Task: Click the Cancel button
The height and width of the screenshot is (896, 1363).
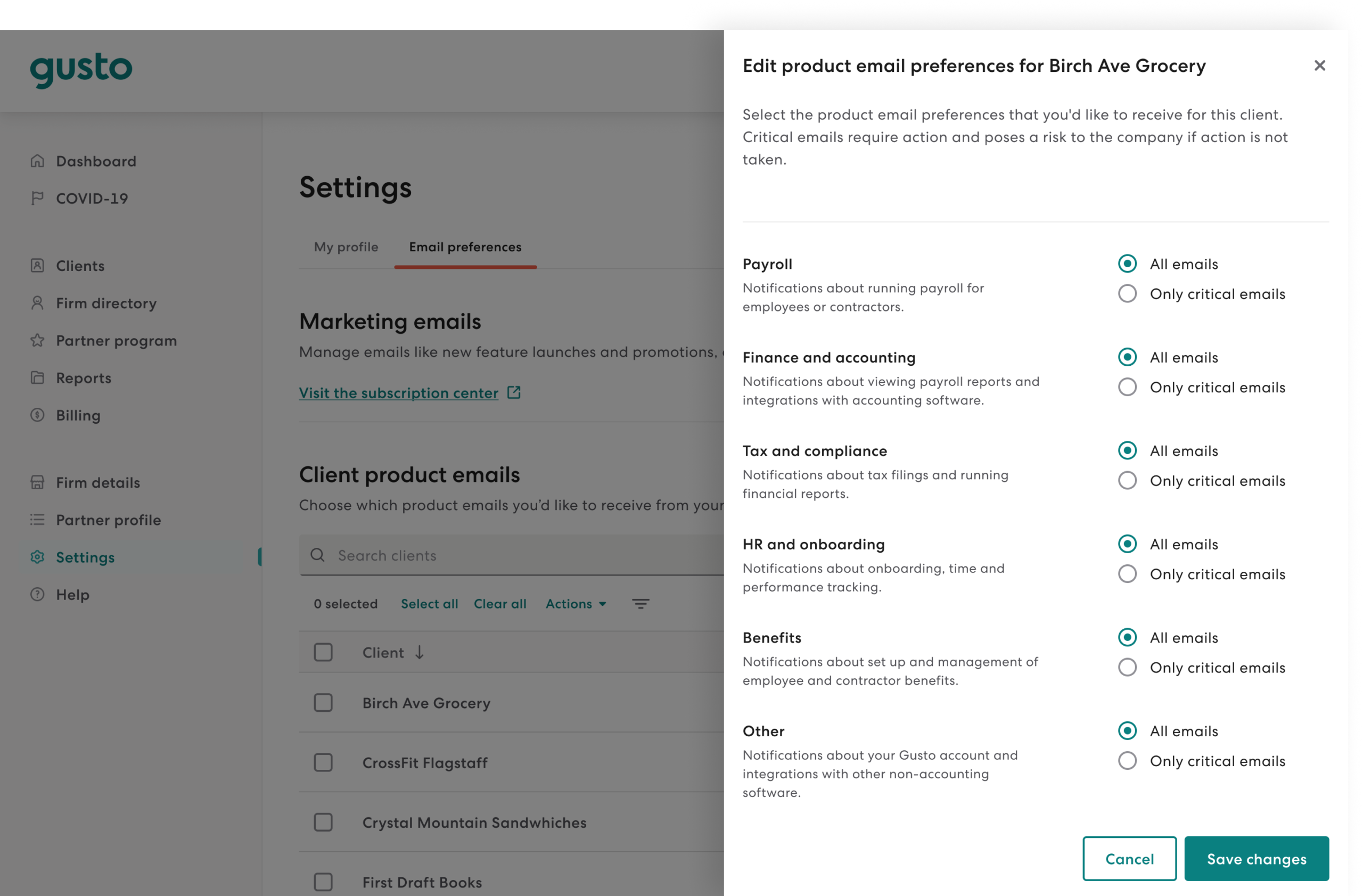Action: pos(1129,859)
